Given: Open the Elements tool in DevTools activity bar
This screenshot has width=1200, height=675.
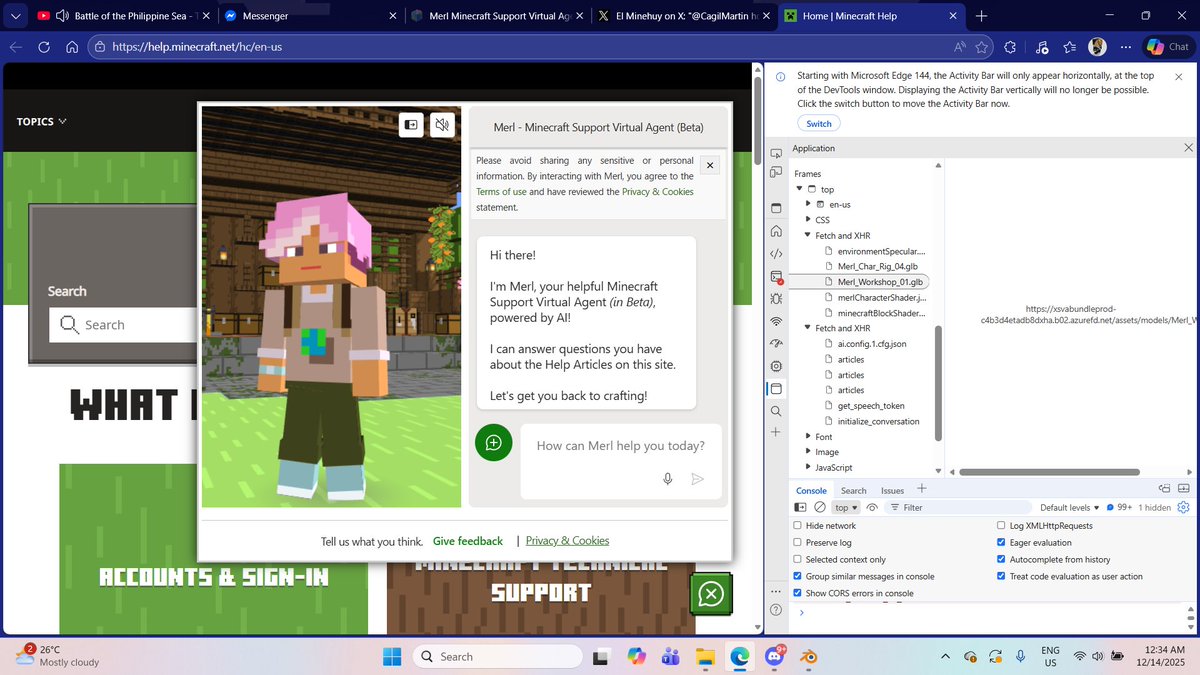Looking at the screenshot, I should [x=776, y=254].
